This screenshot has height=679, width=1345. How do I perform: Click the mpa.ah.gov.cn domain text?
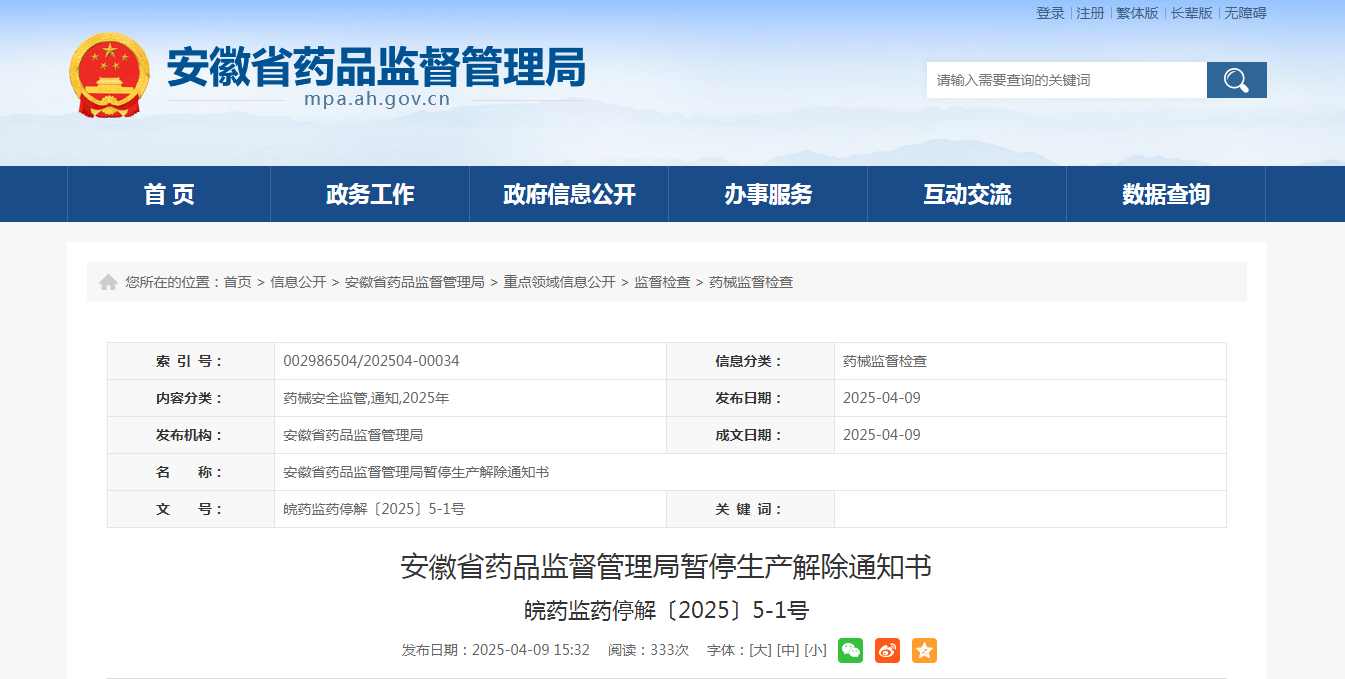click(378, 99)
